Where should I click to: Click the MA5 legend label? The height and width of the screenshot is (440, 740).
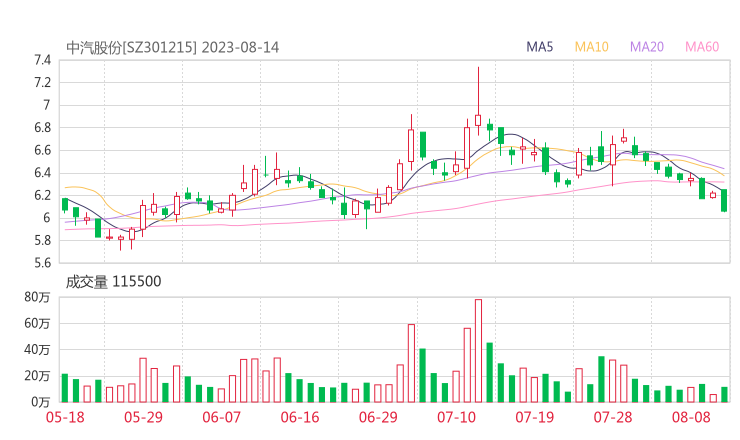click(539, 47)
